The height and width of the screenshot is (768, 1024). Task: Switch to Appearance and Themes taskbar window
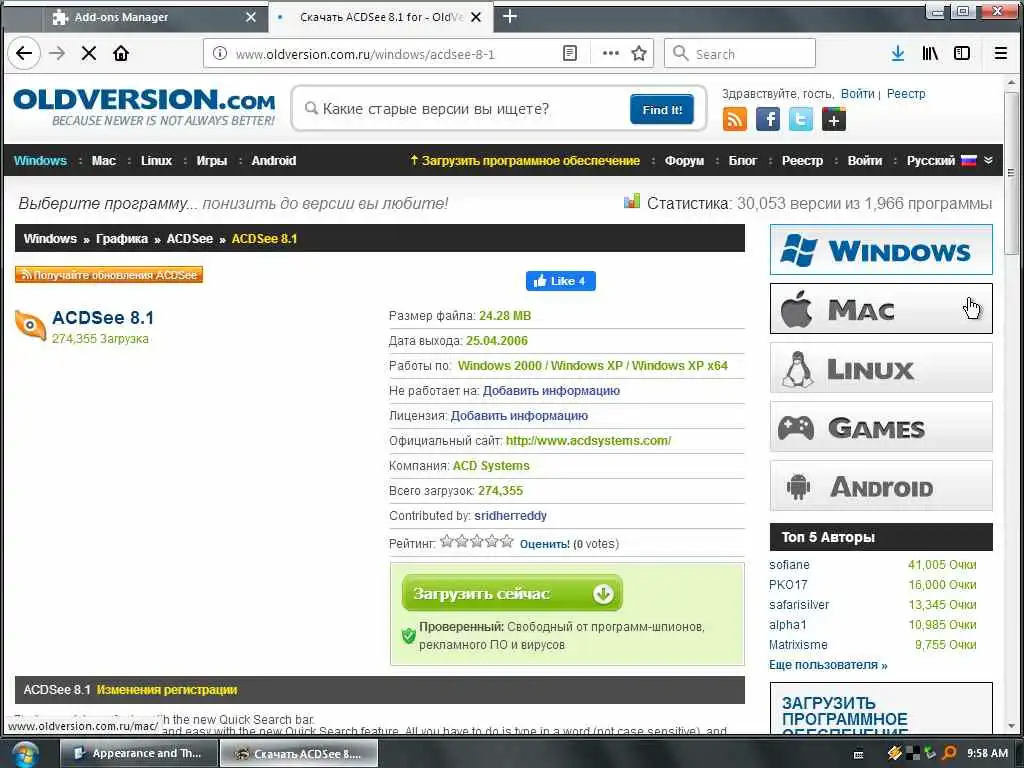138,754
